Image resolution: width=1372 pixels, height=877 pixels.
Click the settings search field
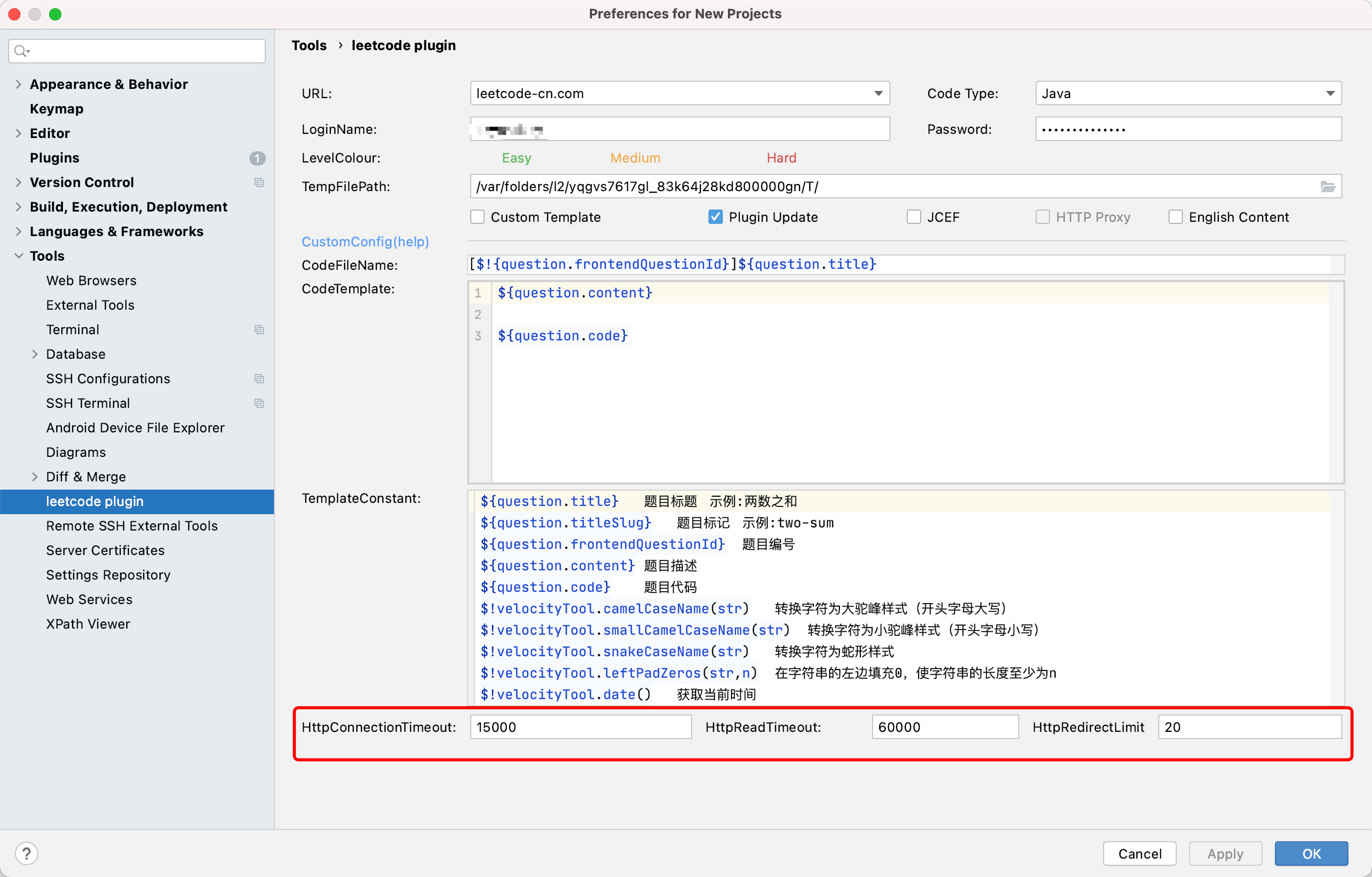(137, 51)
